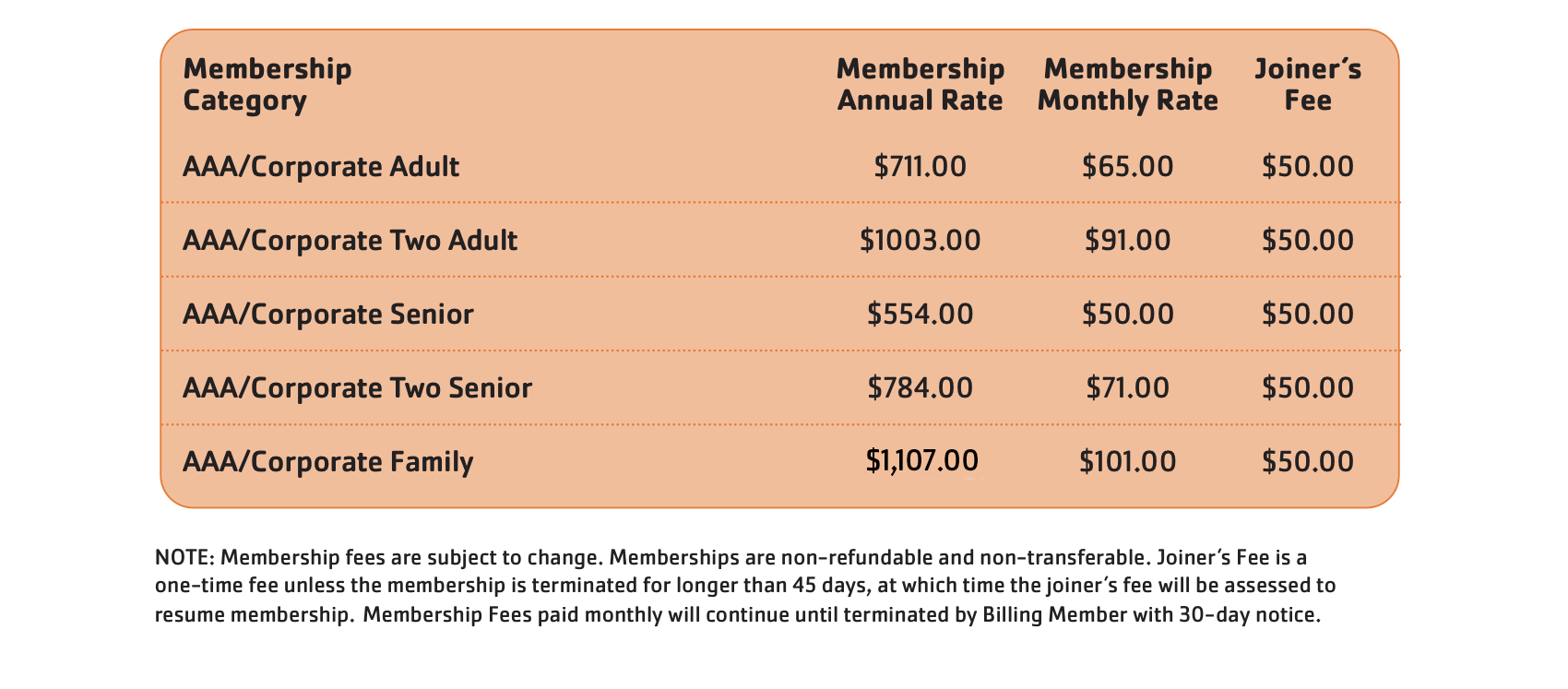Click the Membership Monthly Rate header

1127,84
